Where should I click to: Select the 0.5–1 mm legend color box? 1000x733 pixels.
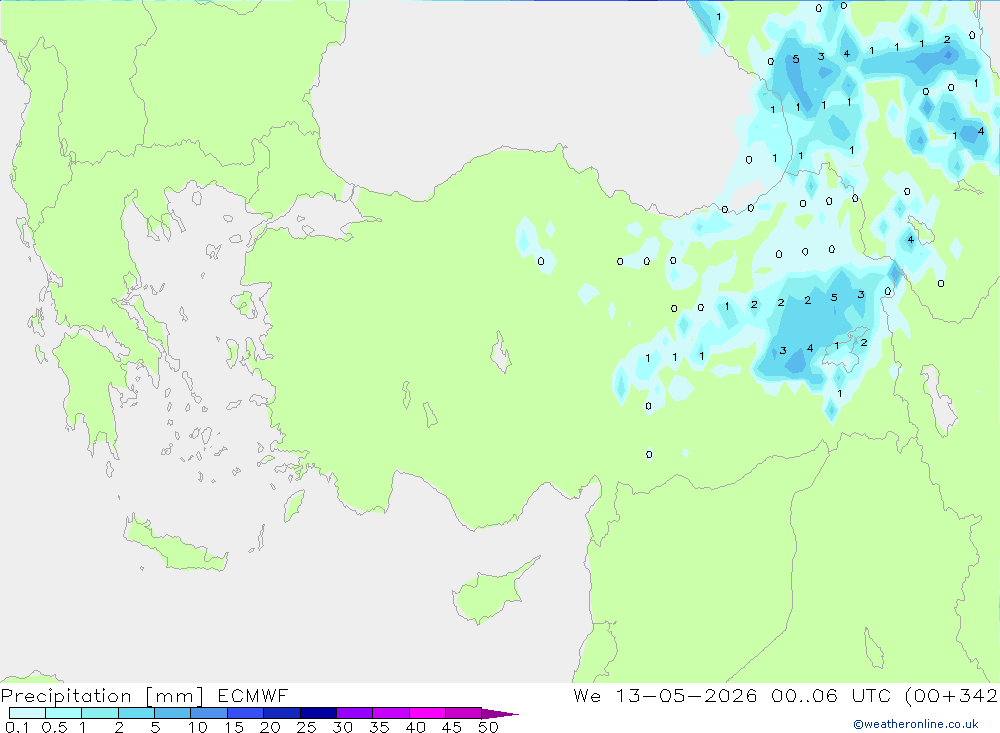coord(64,713)
